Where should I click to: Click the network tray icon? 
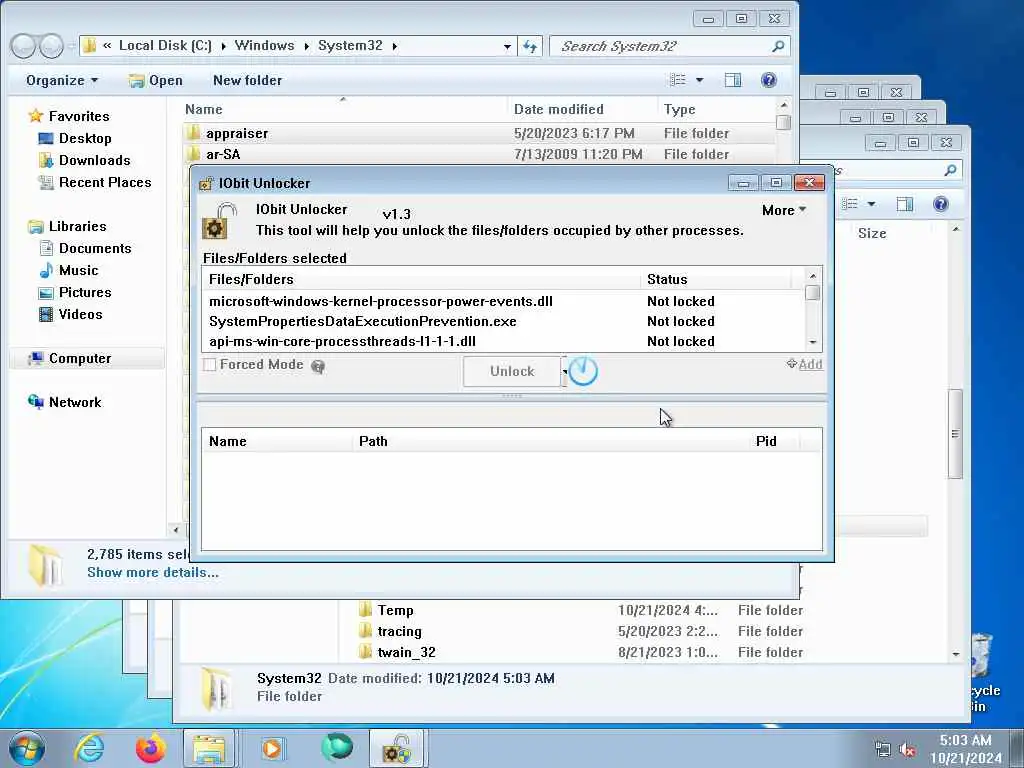tap(882, 750)
